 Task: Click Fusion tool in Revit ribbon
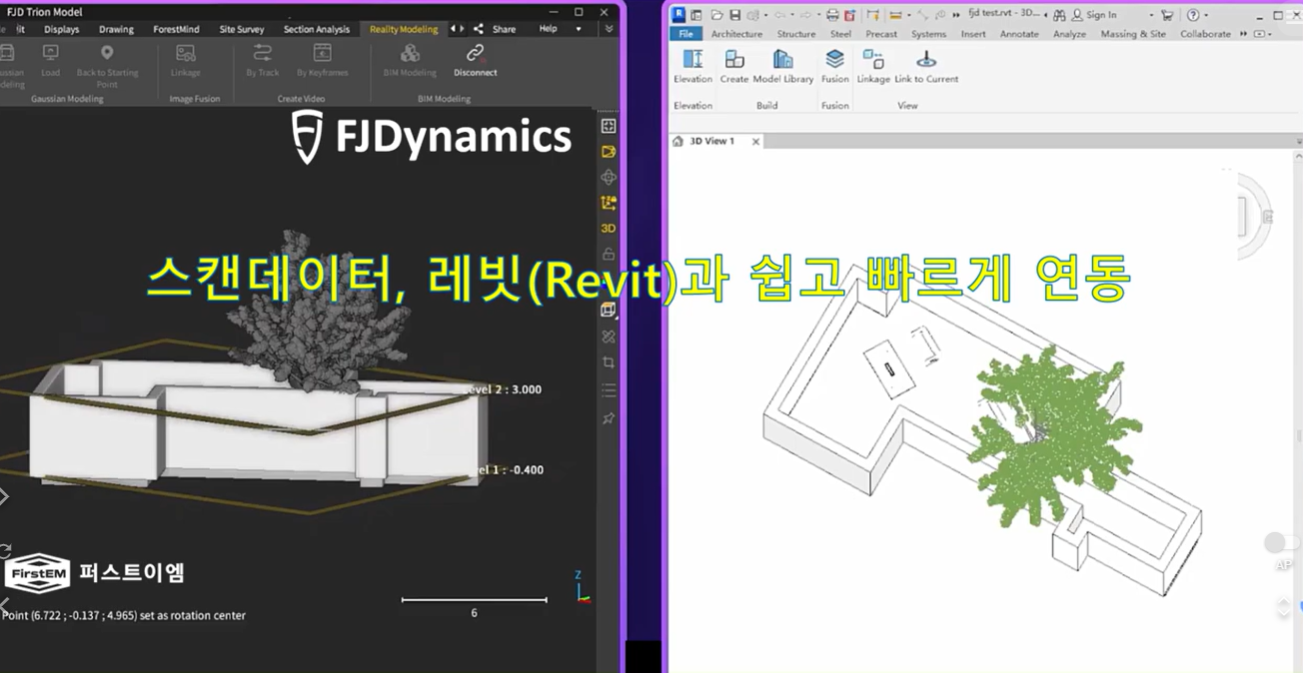point(835,66)
